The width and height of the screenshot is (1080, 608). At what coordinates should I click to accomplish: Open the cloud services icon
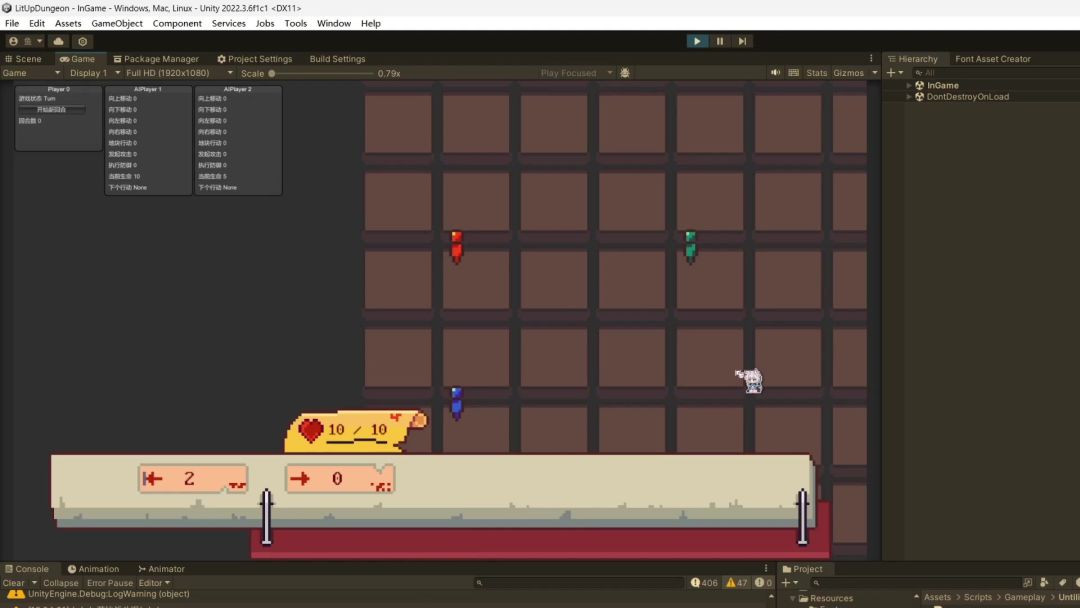tap(58, 41)
